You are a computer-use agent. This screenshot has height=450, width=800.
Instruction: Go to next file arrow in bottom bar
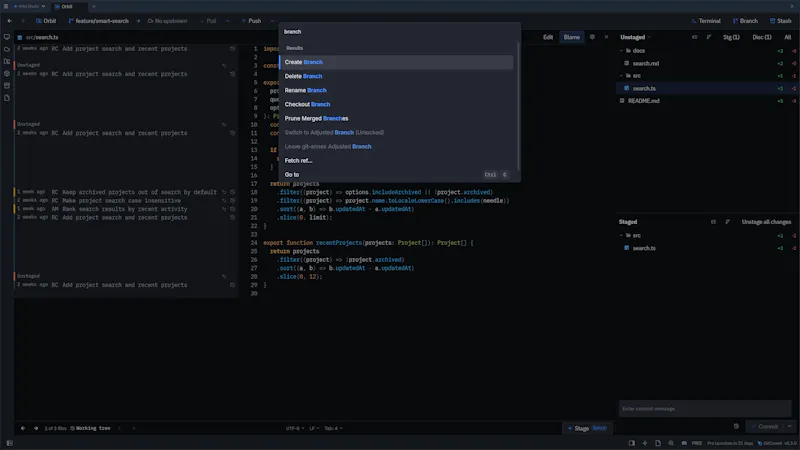tap(36, 428)
